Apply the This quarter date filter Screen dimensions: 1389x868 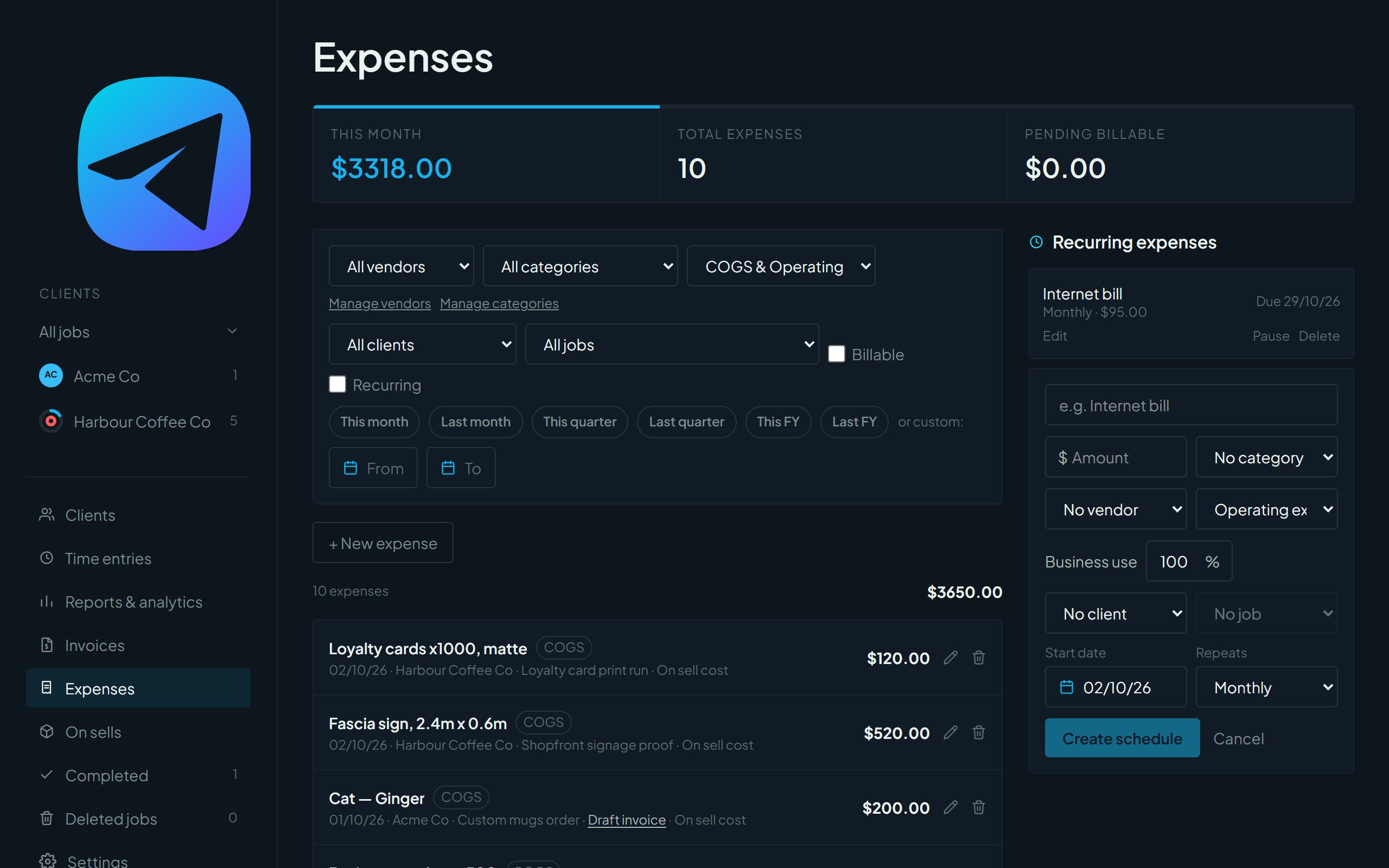tap(579, 422)
